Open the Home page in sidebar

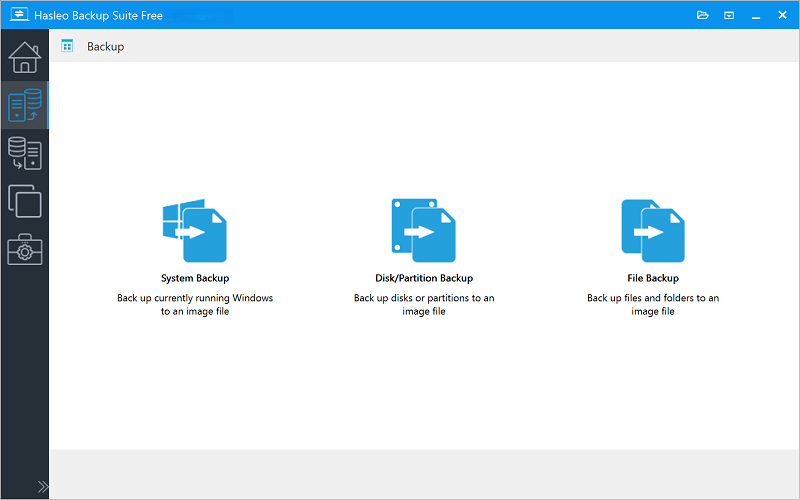[24, 57]
